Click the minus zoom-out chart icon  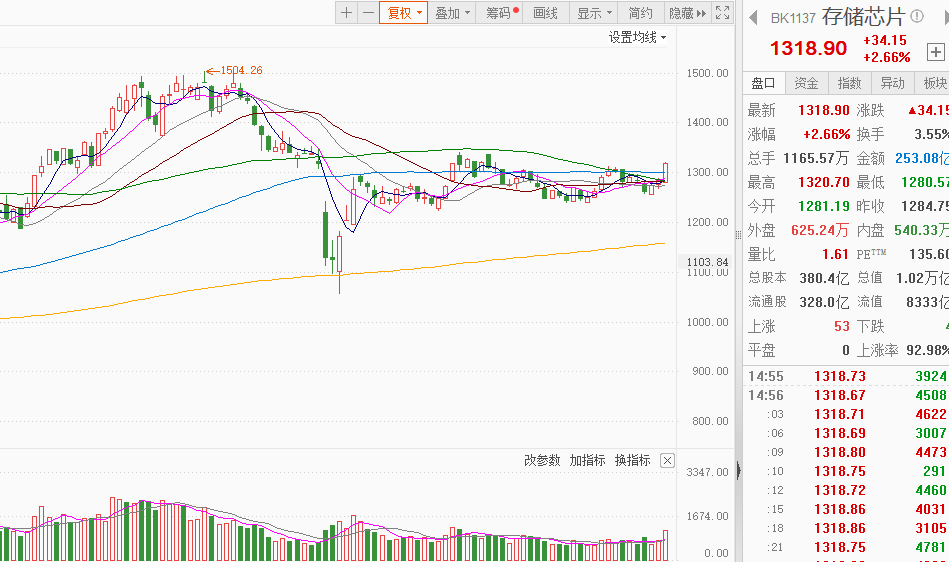coord(368,13)
